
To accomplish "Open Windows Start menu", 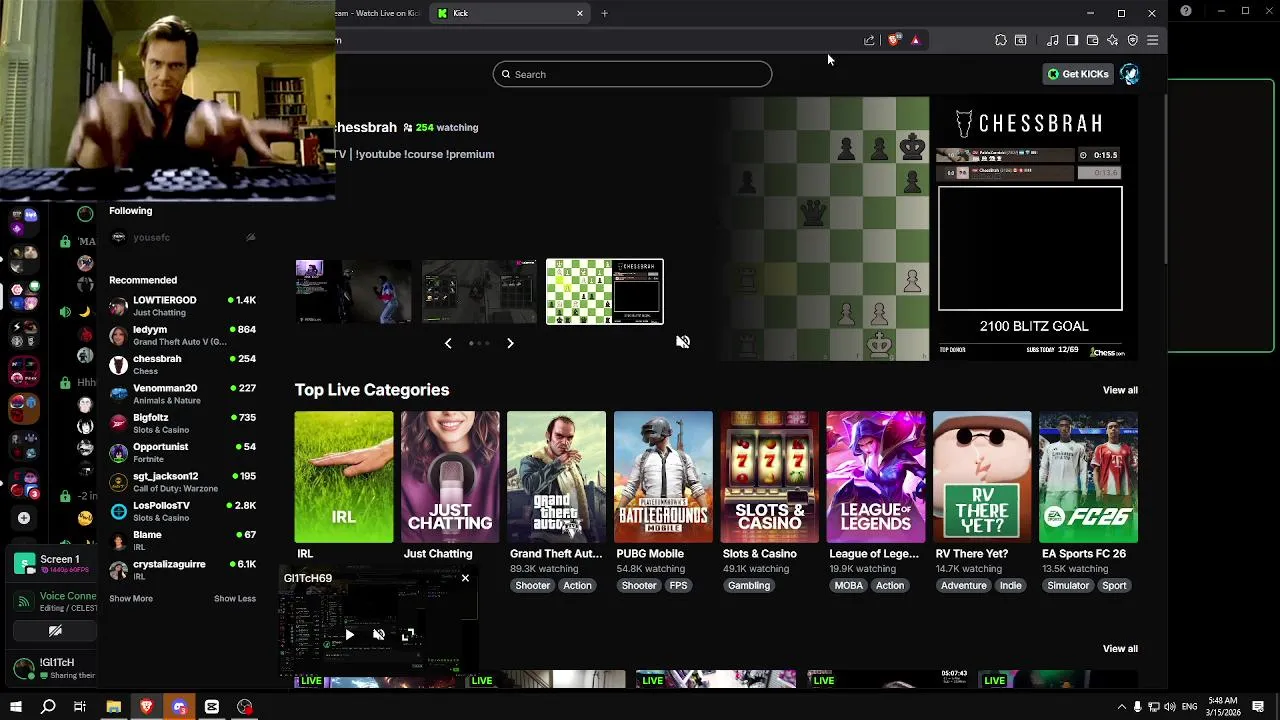I will click(15, 707).
